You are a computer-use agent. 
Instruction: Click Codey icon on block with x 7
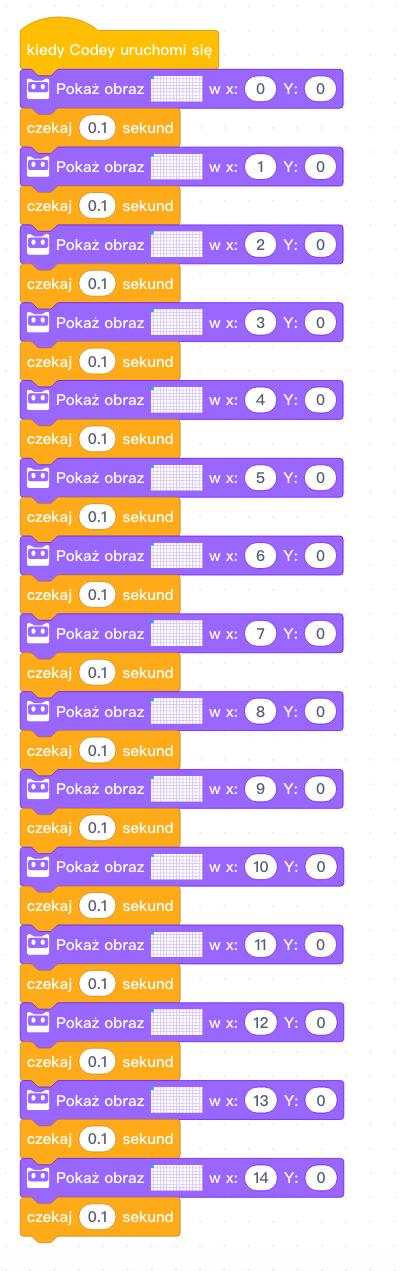click(39, 634)
